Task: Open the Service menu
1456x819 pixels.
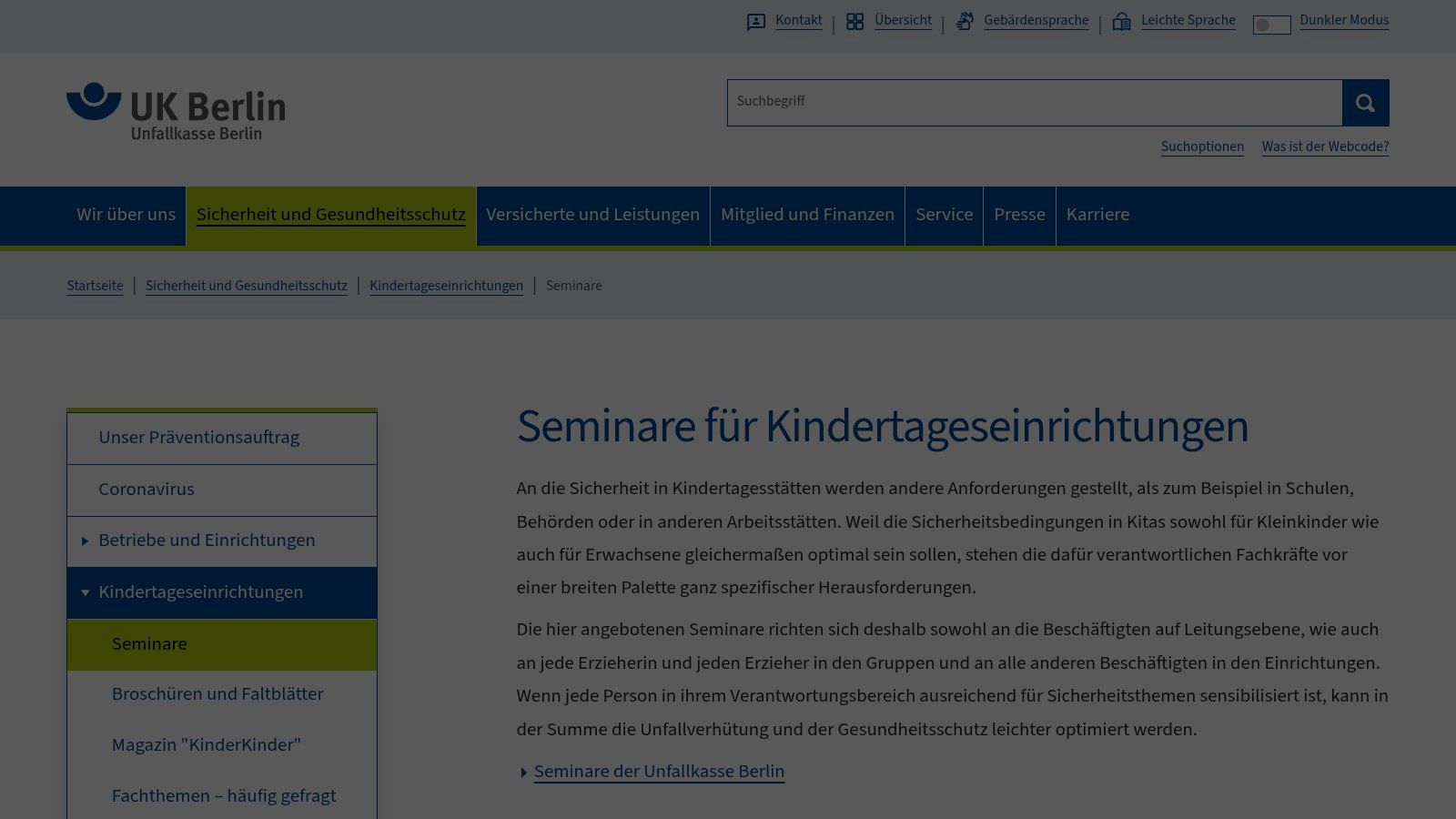Action: click(x=944, y=216)
